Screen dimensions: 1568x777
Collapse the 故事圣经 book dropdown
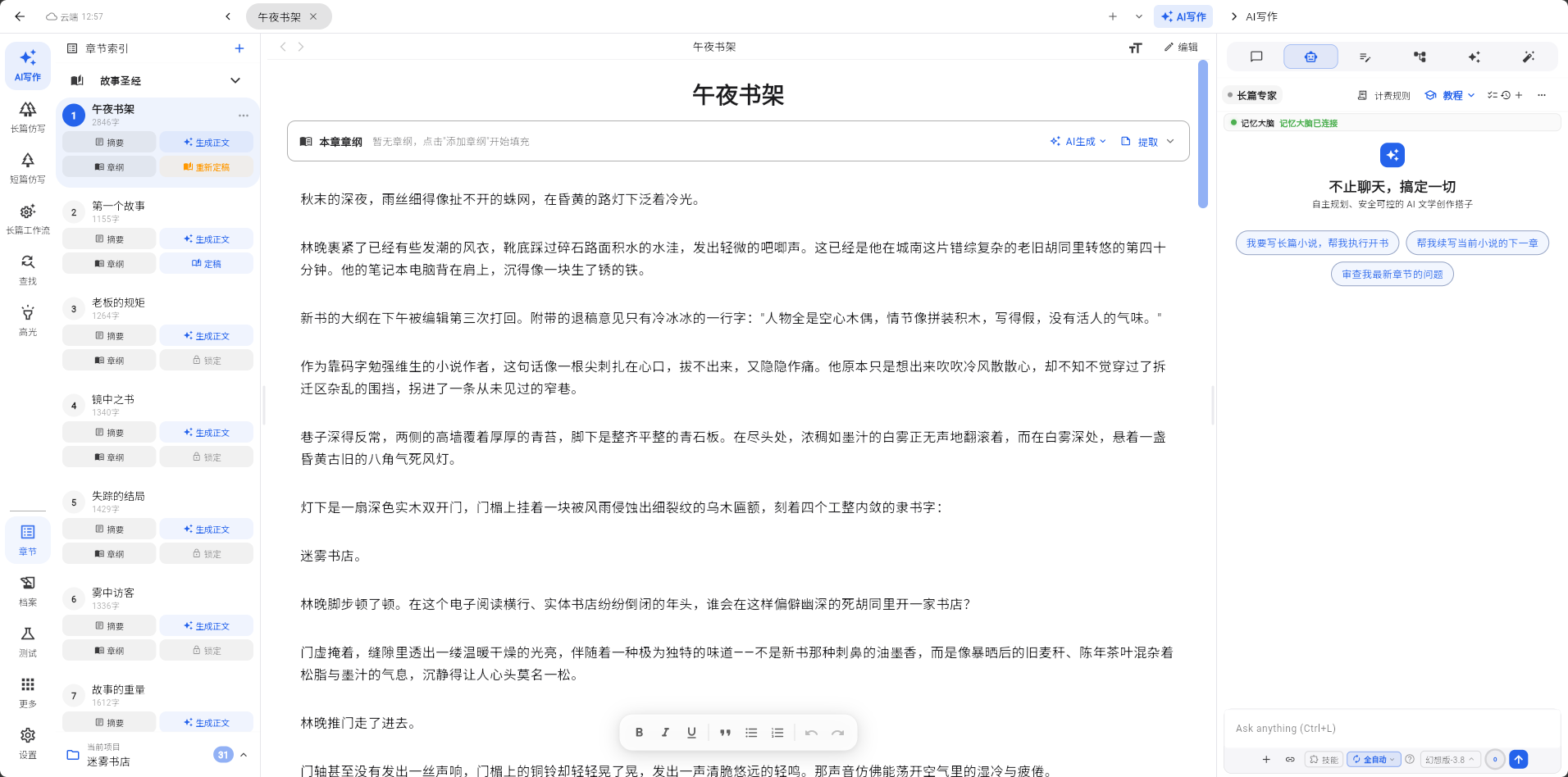(235, 80)
